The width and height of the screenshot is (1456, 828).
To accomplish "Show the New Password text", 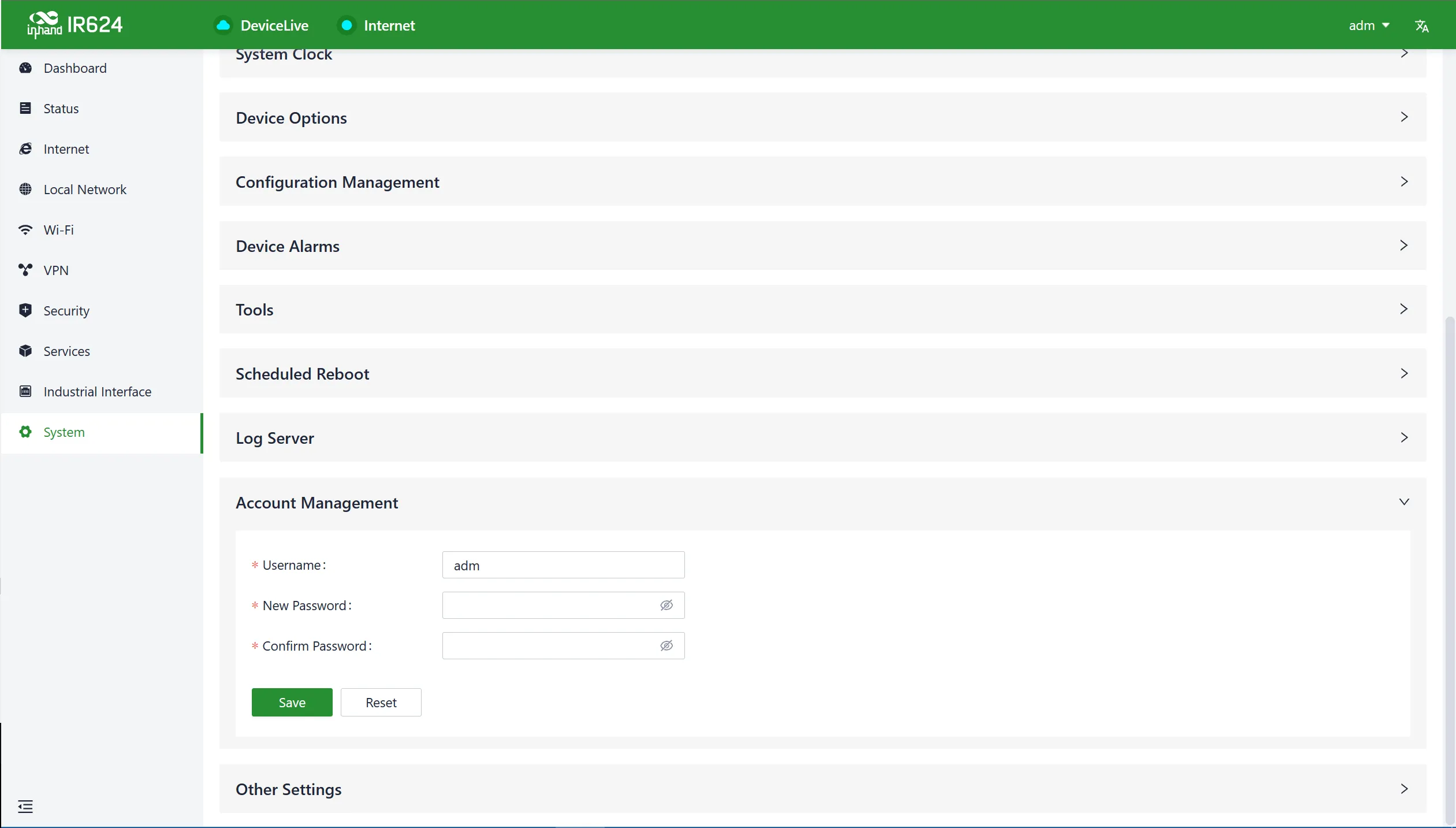I will click(666, 605).
